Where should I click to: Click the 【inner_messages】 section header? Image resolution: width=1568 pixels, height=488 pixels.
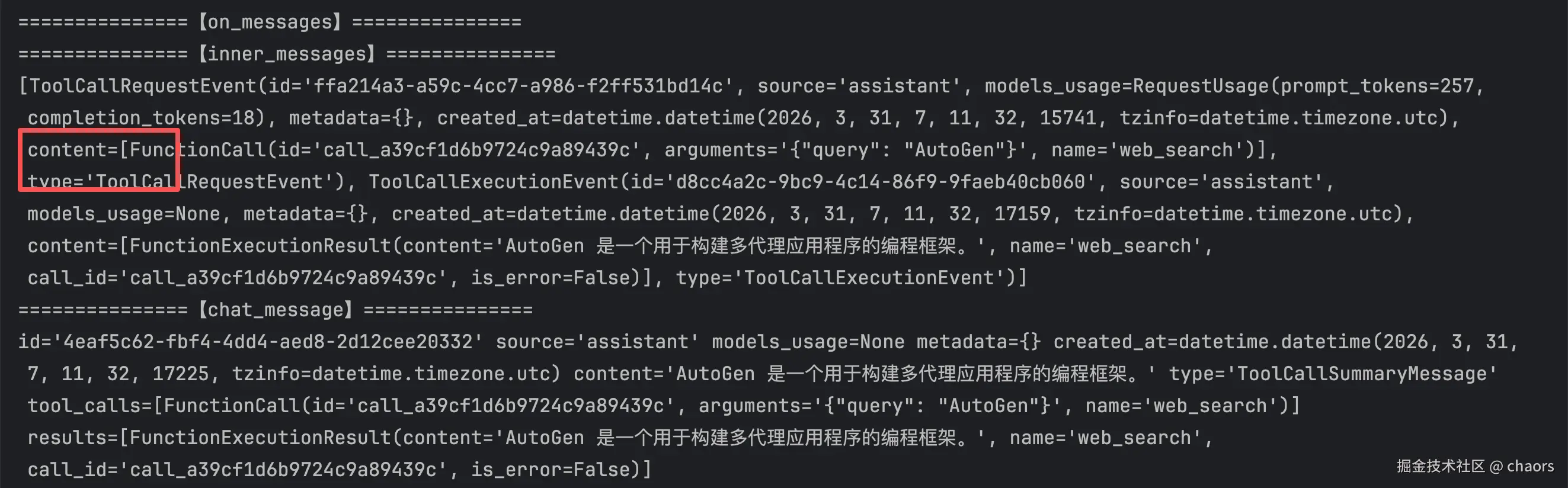click(286, 54)
